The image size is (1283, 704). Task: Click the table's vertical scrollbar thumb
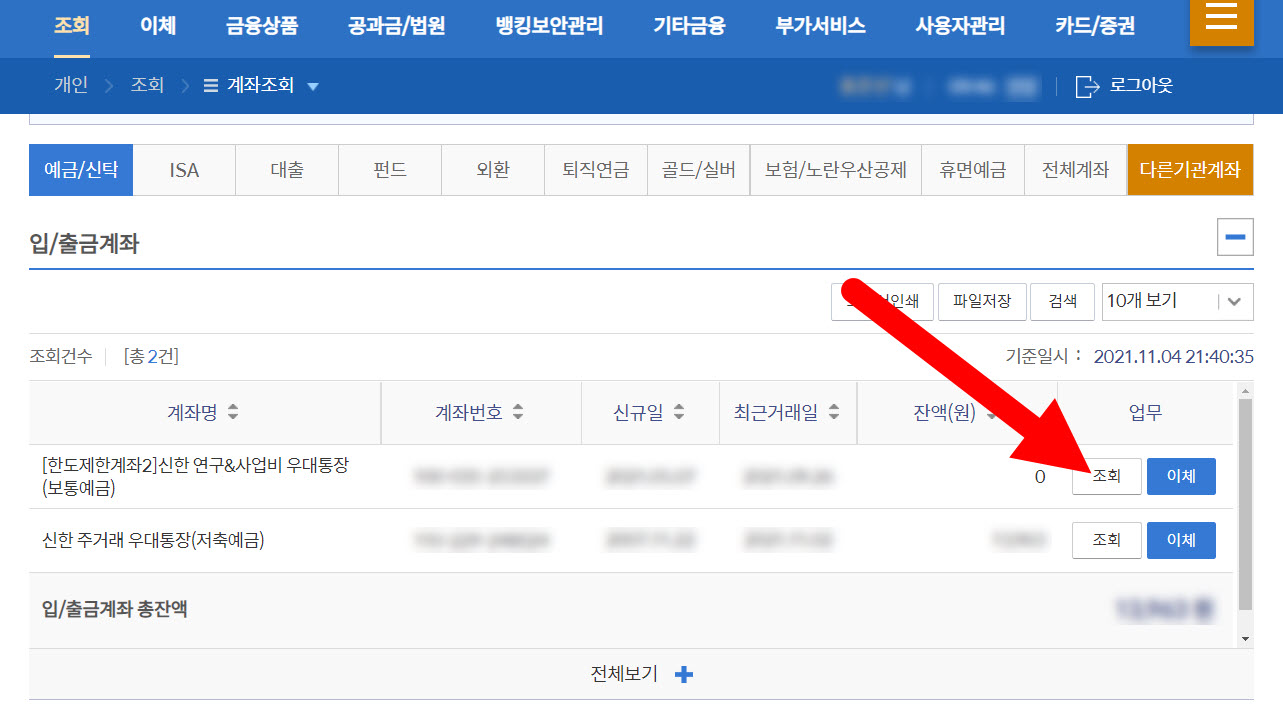(x=1245, y=505)
